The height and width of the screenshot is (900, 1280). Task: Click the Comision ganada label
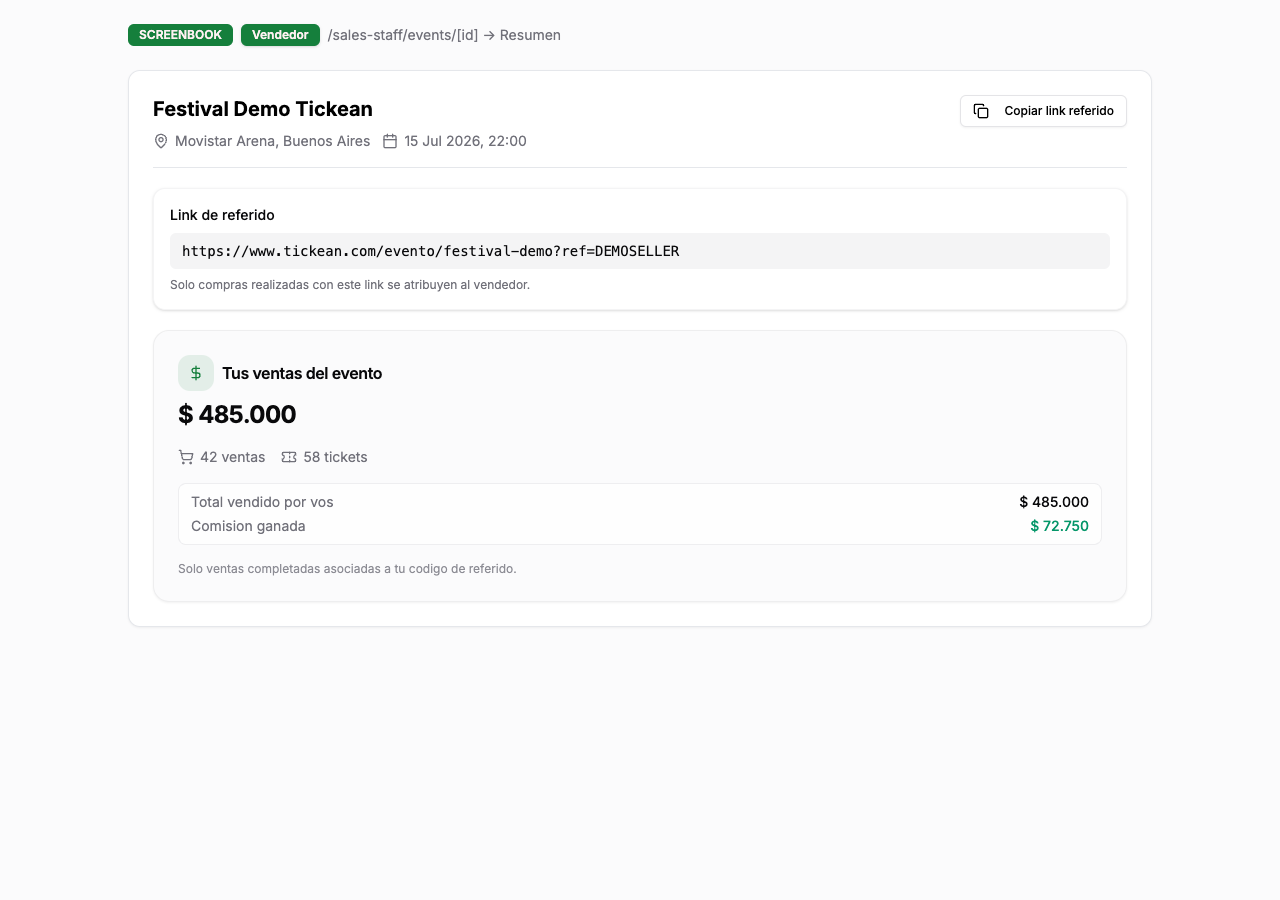click(x=248, y=526)
